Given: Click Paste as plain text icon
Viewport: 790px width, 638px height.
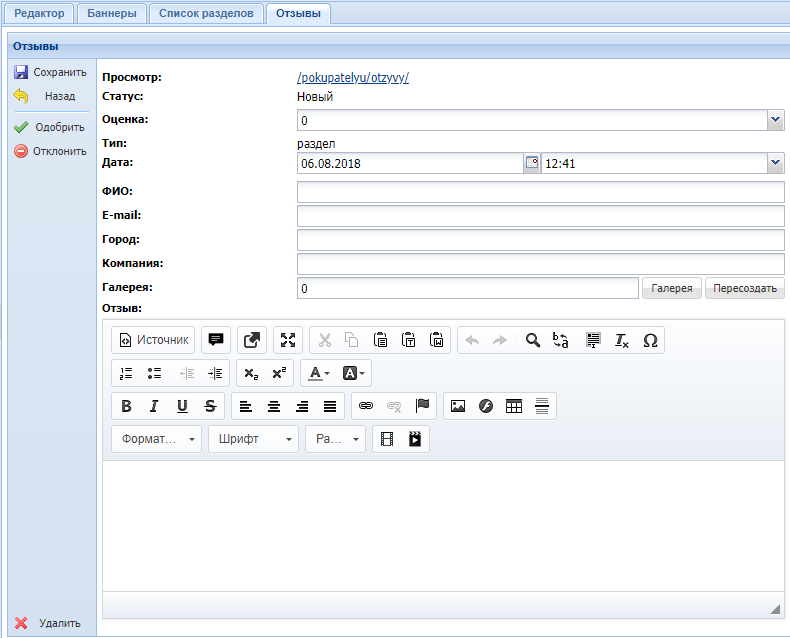Looking at the screenshot, I should (x=409, y=340).
